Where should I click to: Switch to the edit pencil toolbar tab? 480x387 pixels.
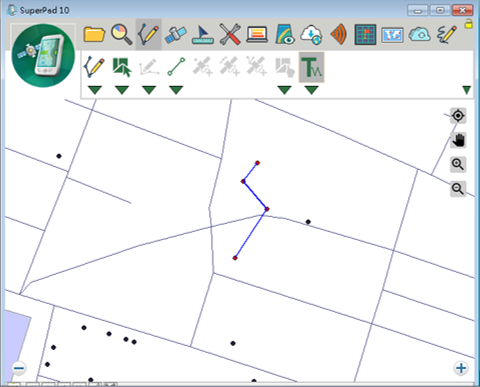[149, 34]
